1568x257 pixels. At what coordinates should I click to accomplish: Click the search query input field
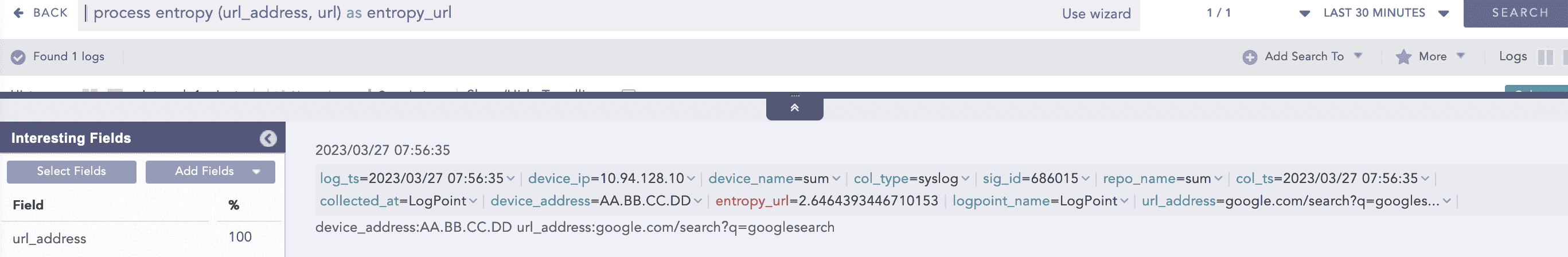click(548, 13)
